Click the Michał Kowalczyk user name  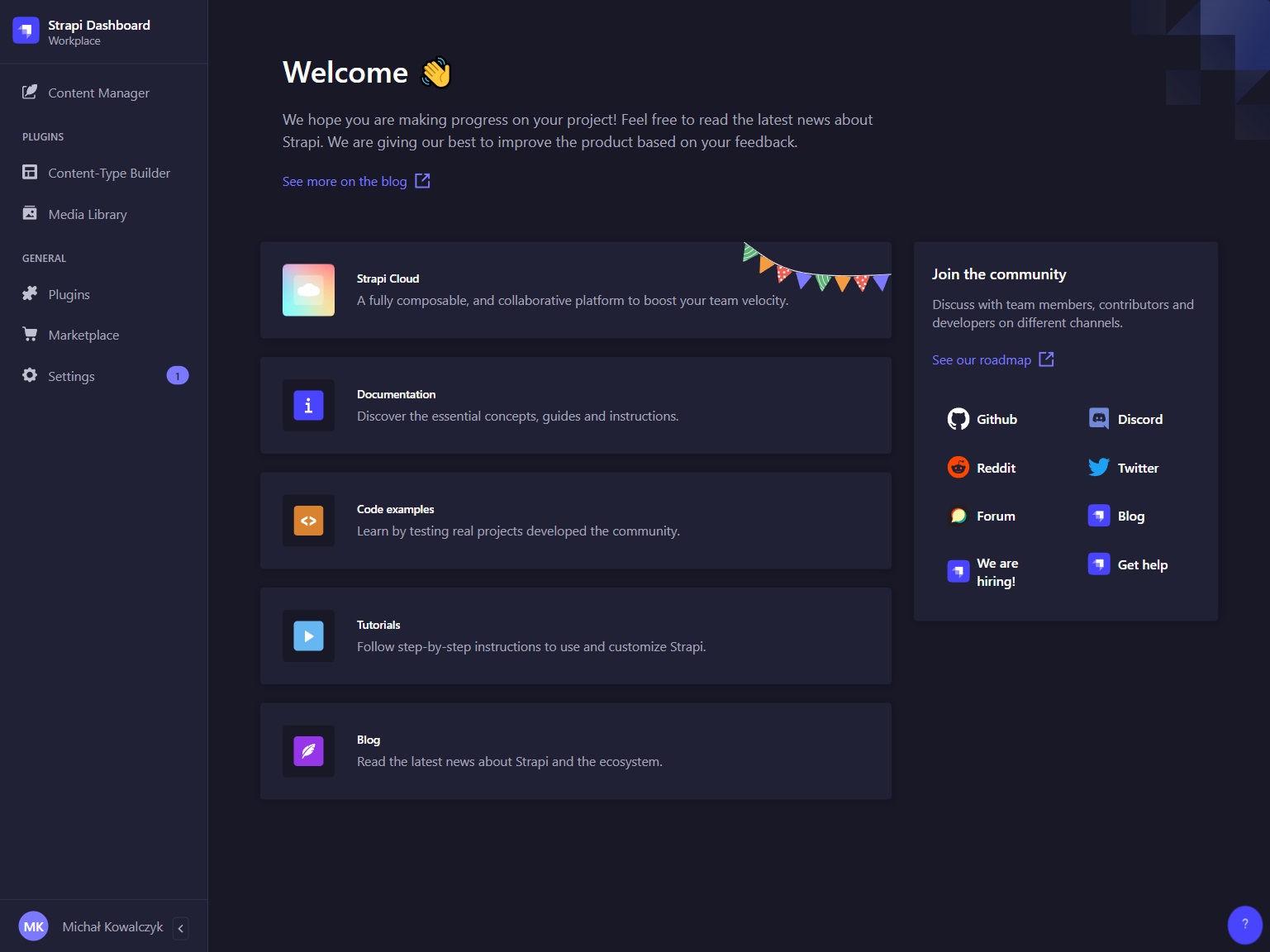[112, 926]
